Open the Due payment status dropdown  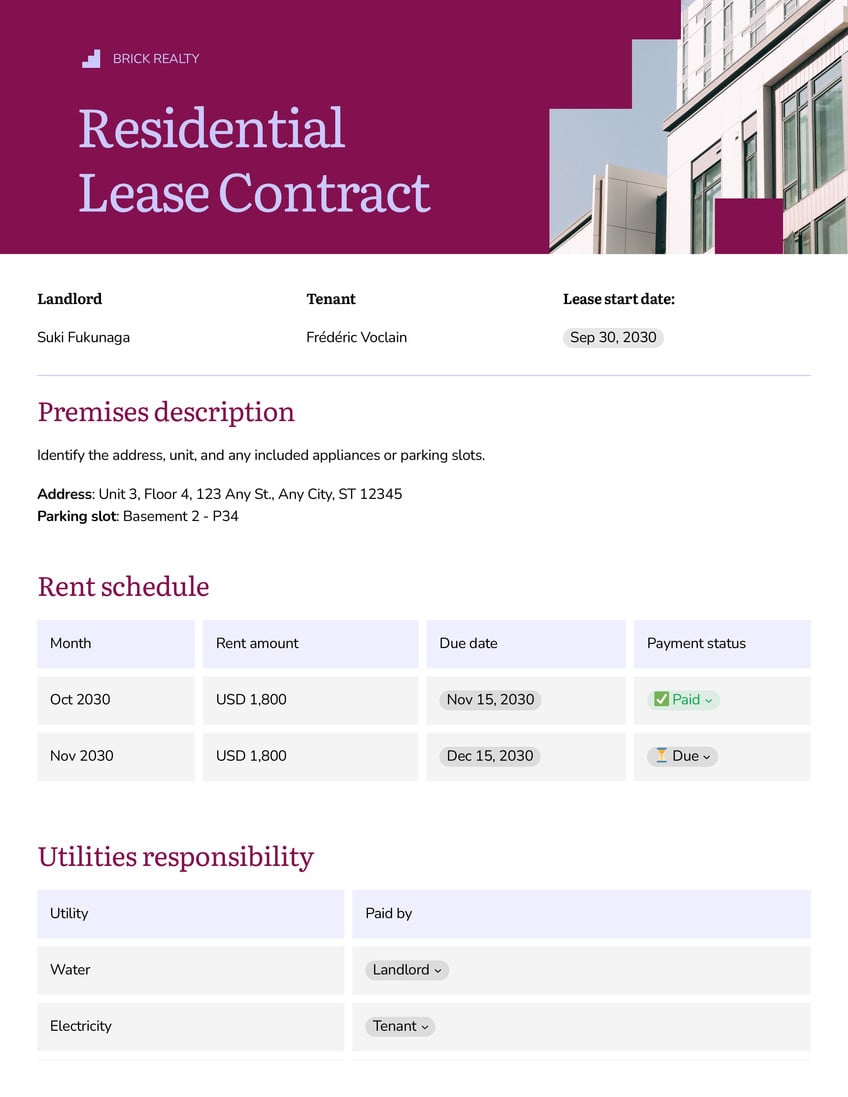[x=683, y=756]
